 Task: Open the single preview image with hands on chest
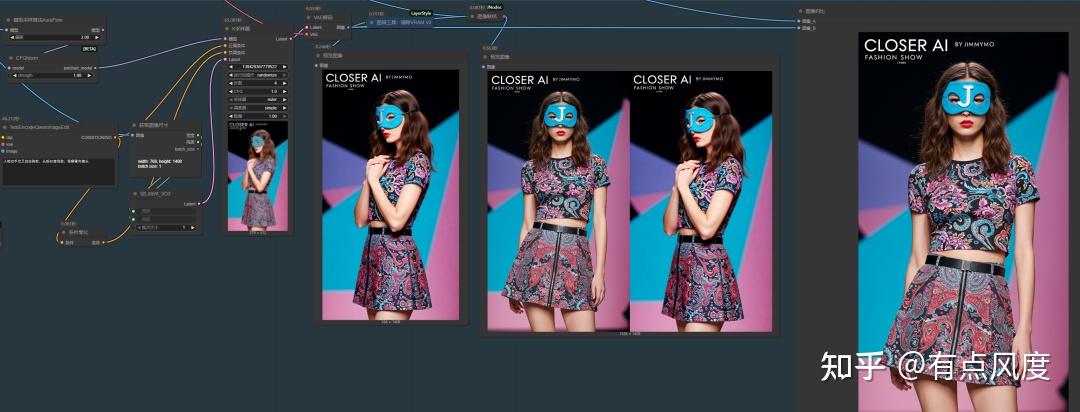391,194
